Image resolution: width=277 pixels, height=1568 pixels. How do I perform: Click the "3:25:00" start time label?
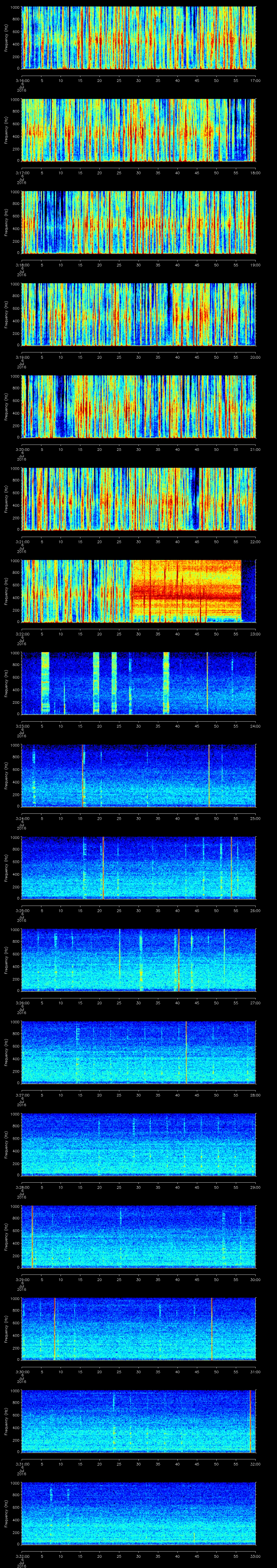[x=22, y=910]
